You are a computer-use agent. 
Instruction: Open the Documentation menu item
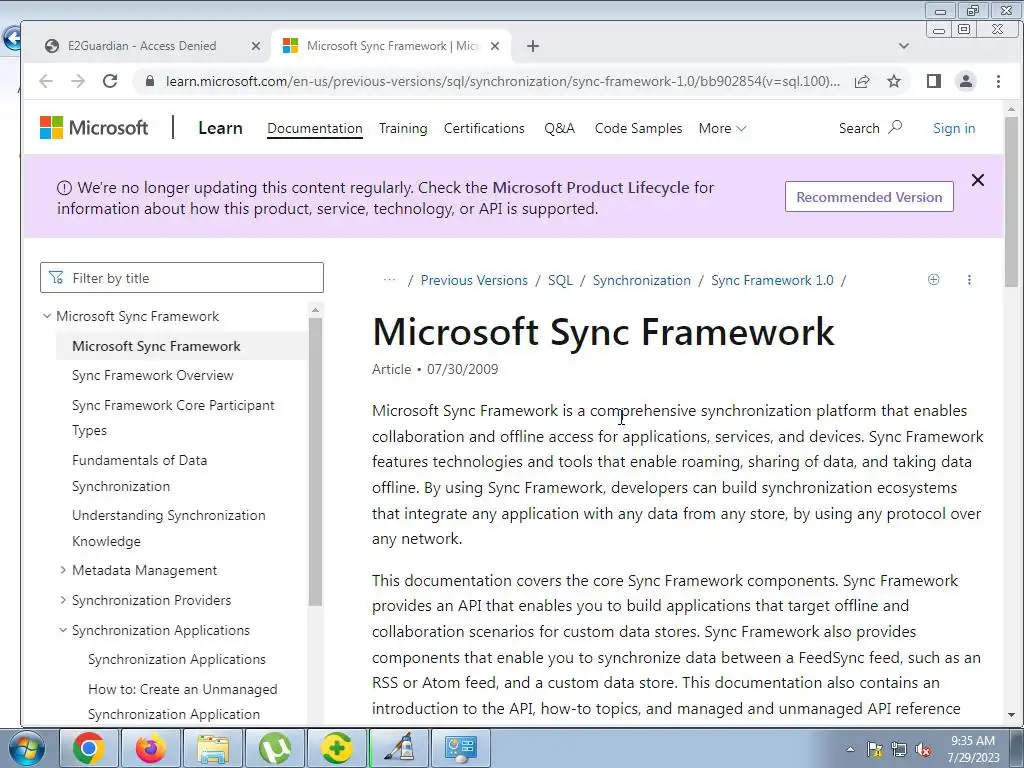315,128
